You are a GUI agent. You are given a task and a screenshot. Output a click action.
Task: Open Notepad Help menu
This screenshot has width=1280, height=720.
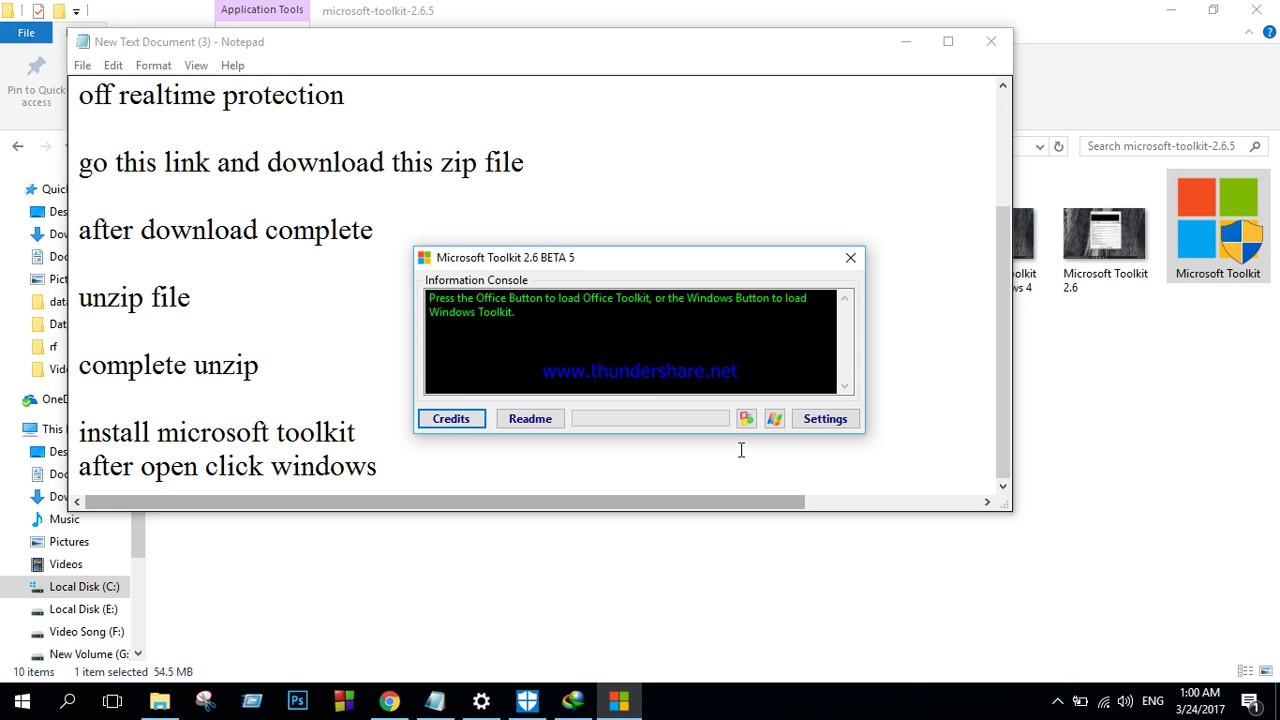pyautogui.click(x=232, y=65)
